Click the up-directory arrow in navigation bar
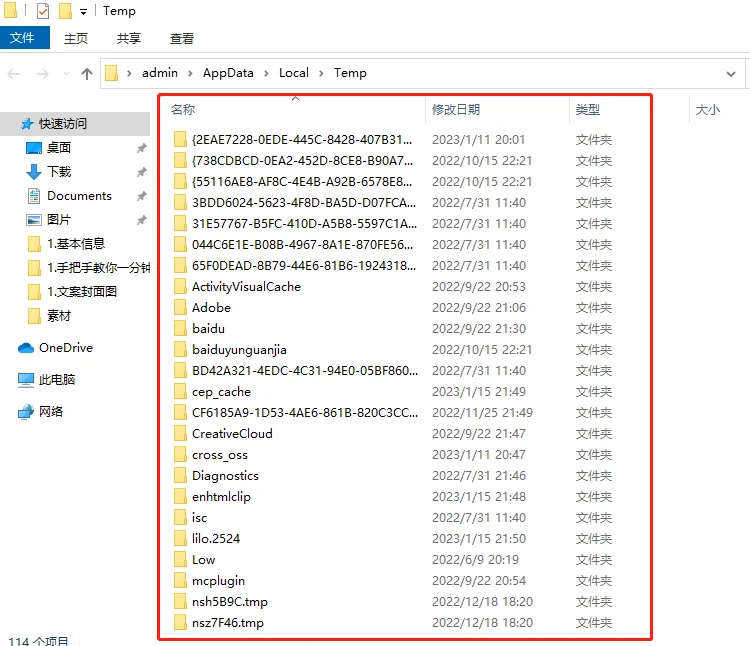 coord(87,73)
